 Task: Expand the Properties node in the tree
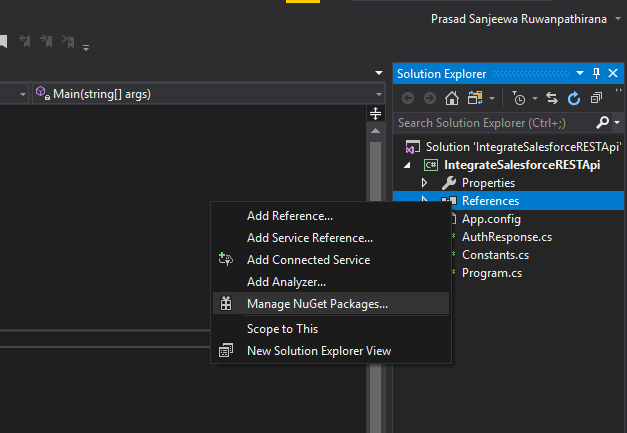425,183
